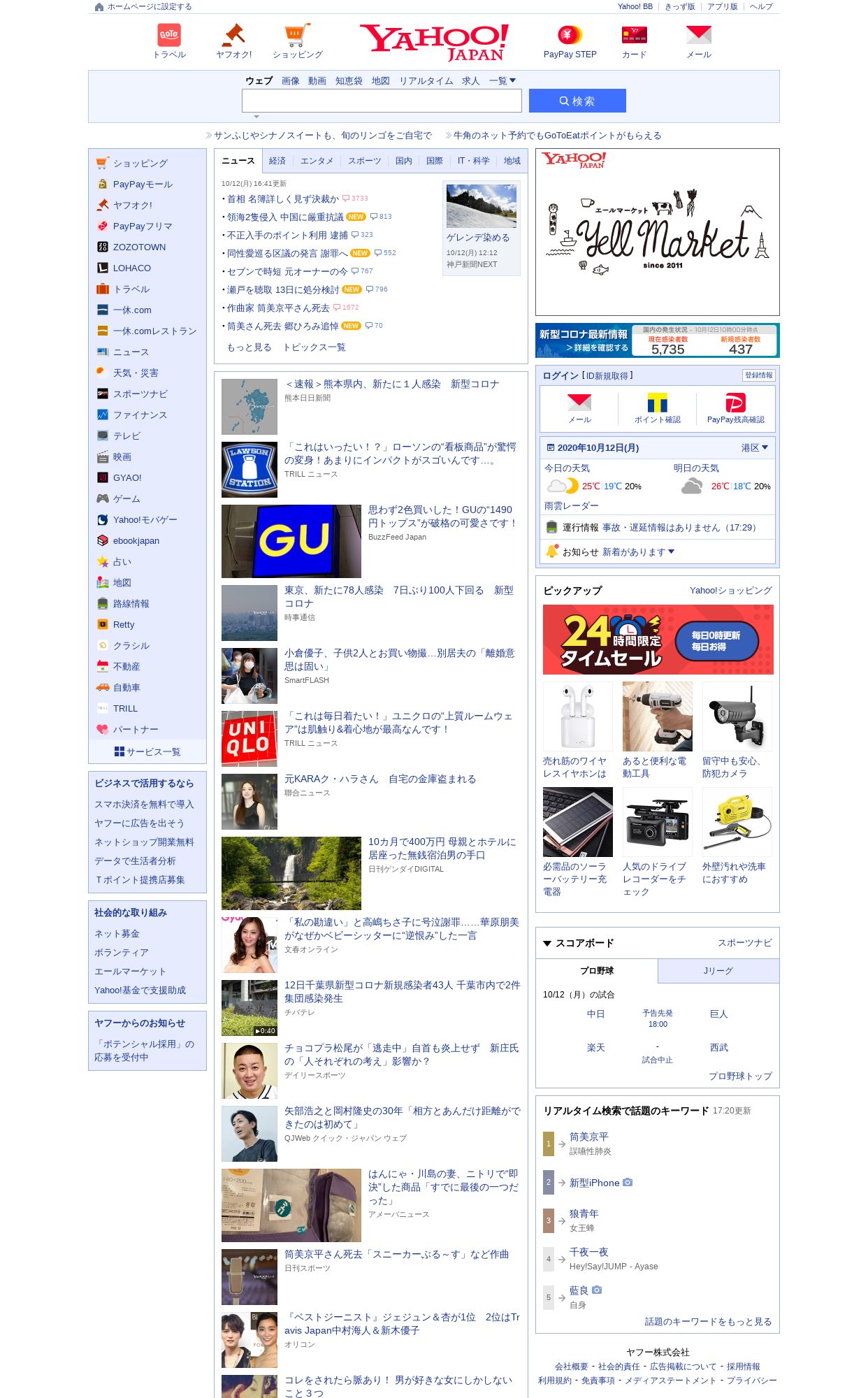Open the Yahoo! BB top link

(x=635, y=6)
